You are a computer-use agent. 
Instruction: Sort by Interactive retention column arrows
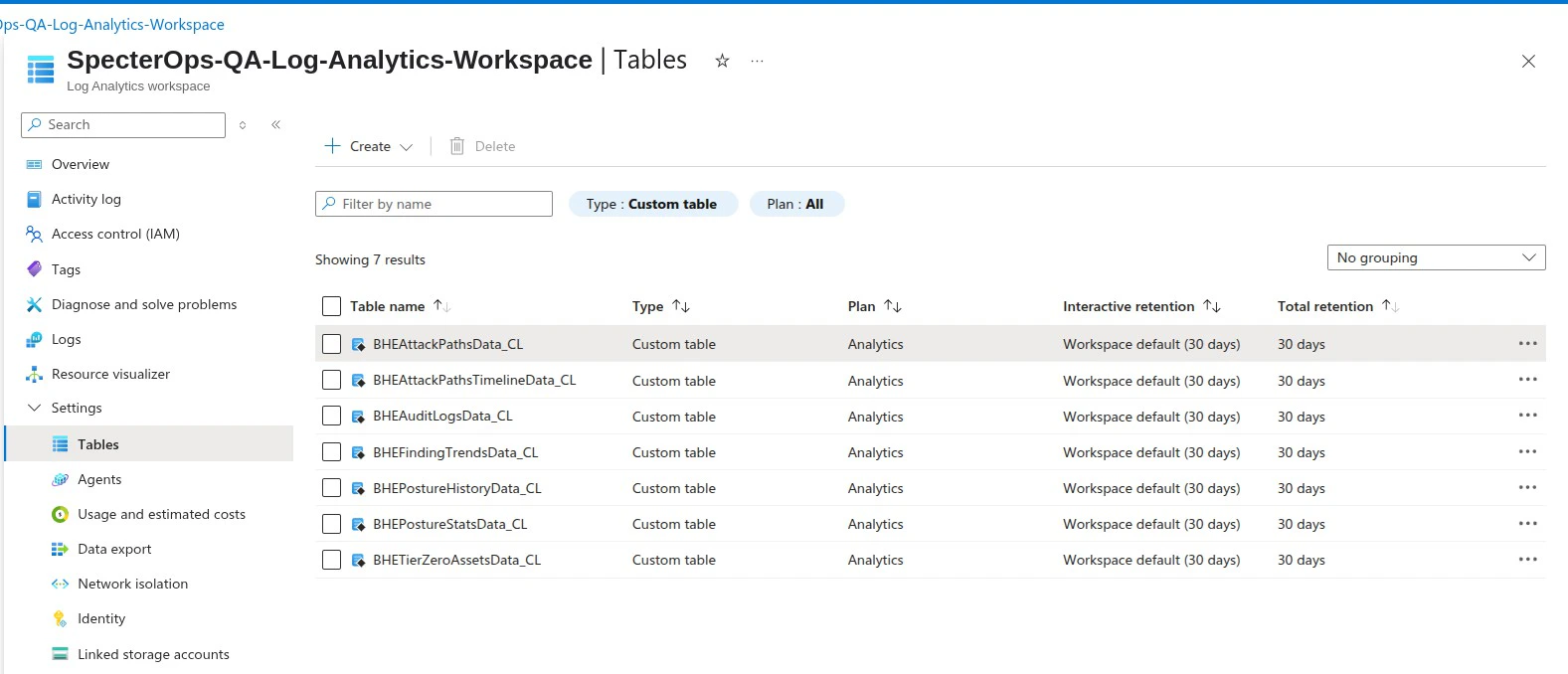tap(1212, 306)
